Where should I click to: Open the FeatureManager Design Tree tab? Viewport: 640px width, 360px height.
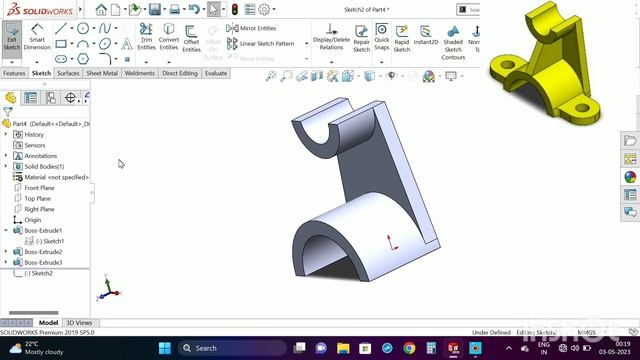click(x=11, y=98)
